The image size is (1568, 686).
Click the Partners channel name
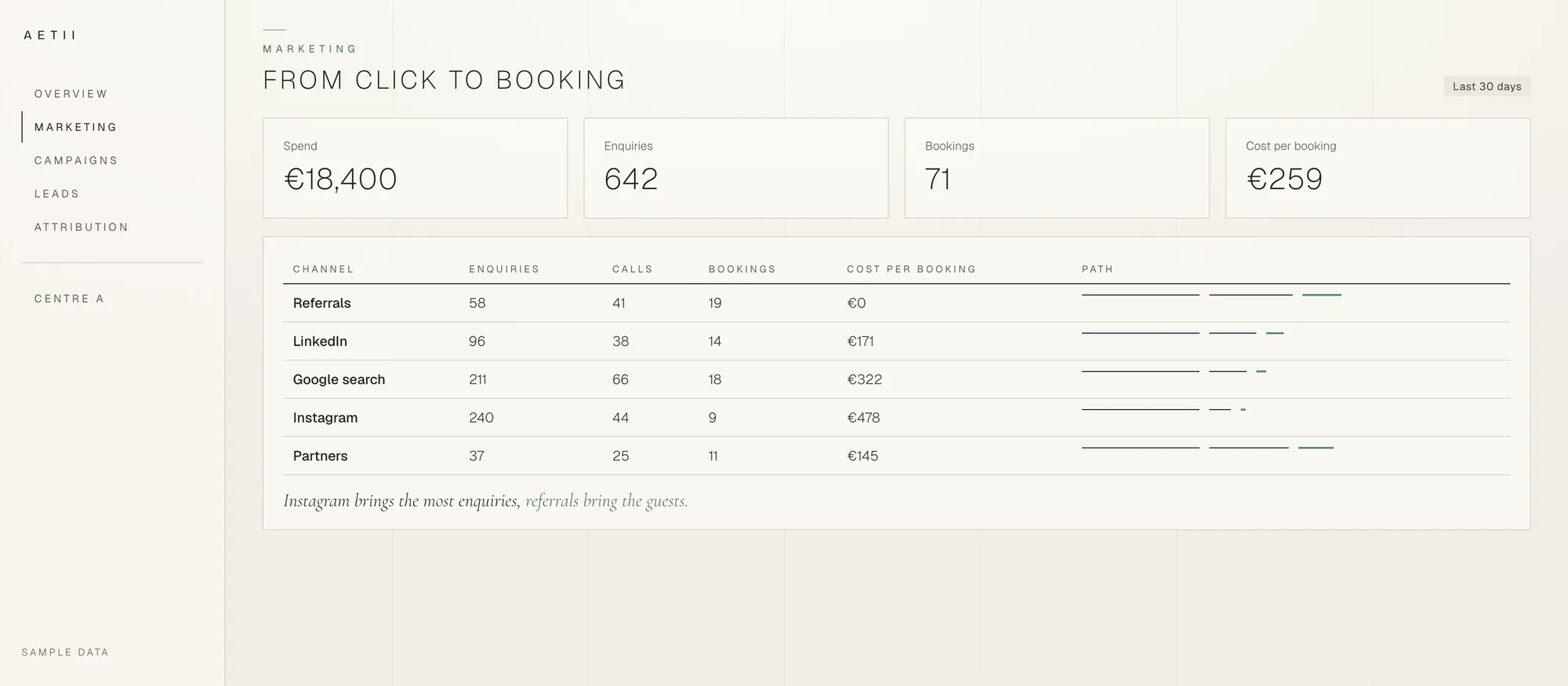coord(321,456)
